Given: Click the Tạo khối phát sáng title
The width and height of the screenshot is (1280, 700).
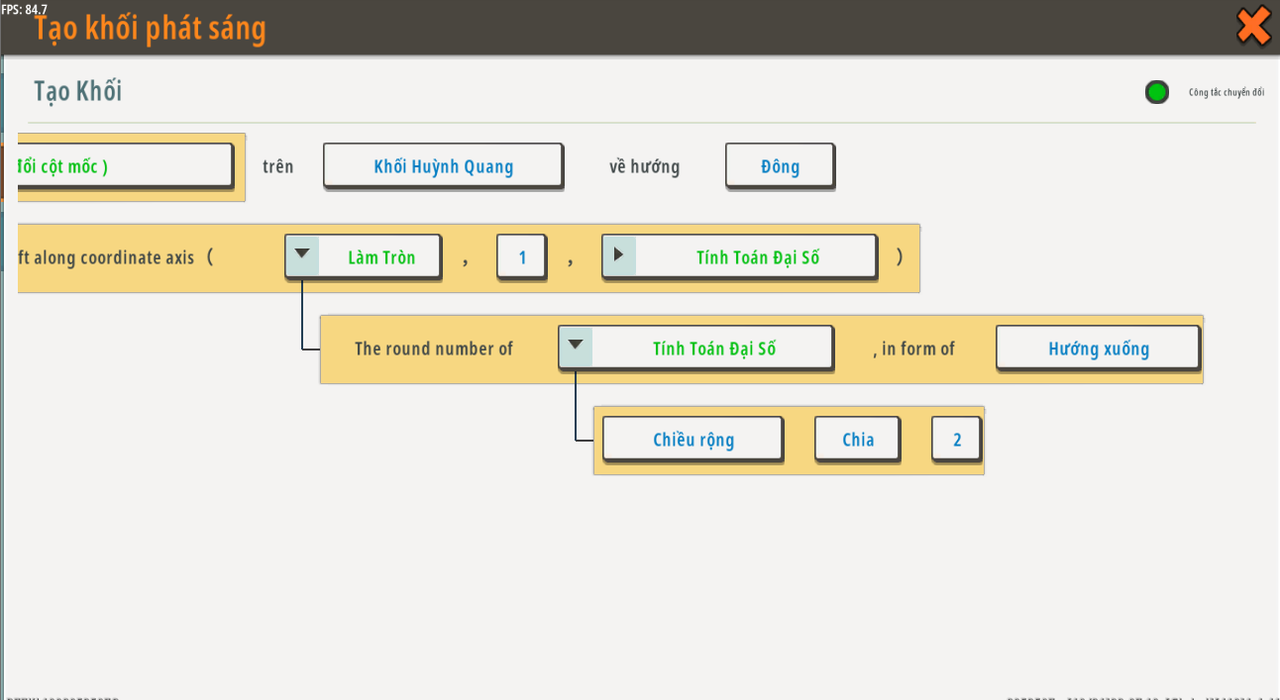Looking at the screenshot, I should pos(150,28).
